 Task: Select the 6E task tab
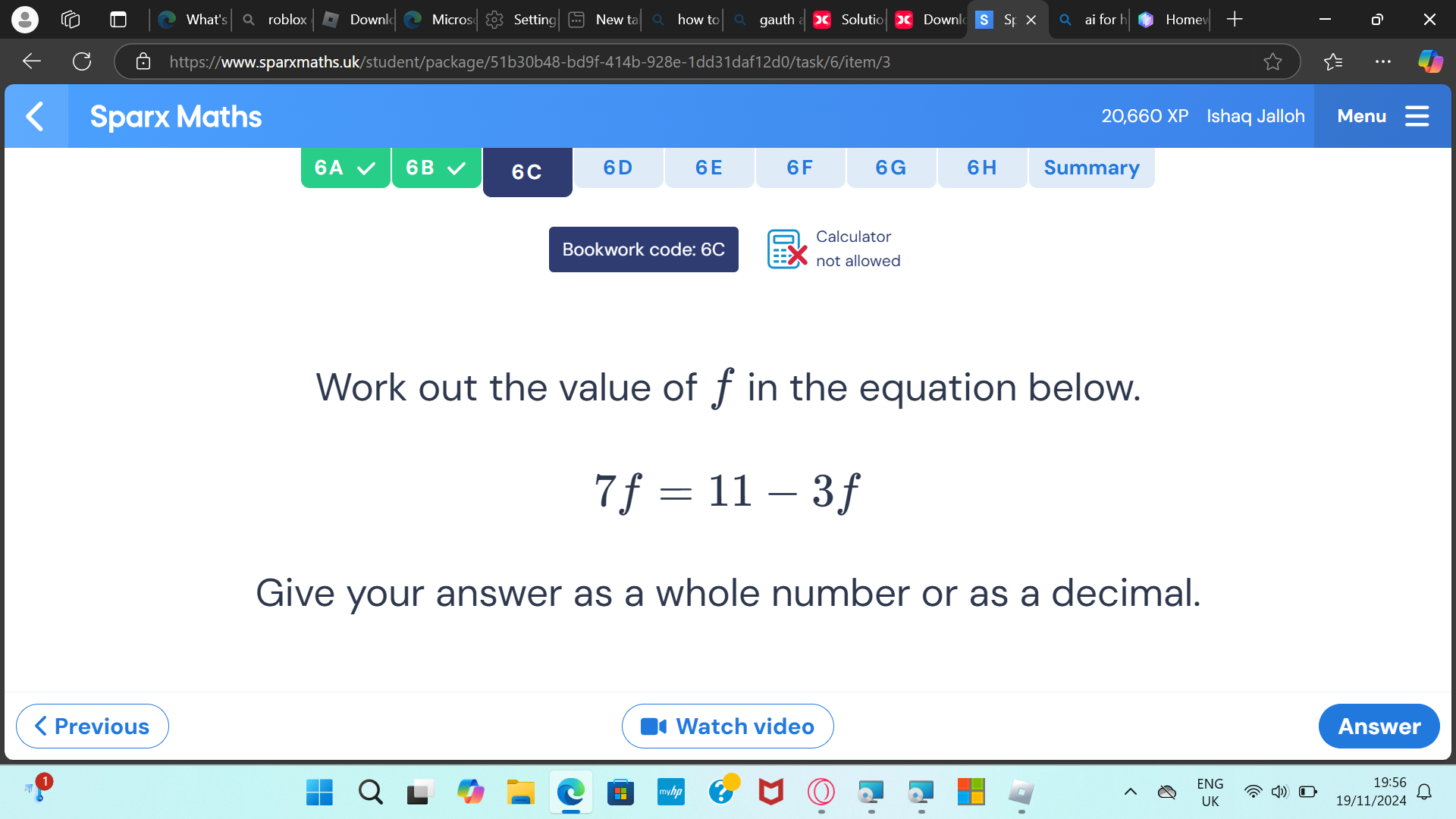(x=709, y=167)
